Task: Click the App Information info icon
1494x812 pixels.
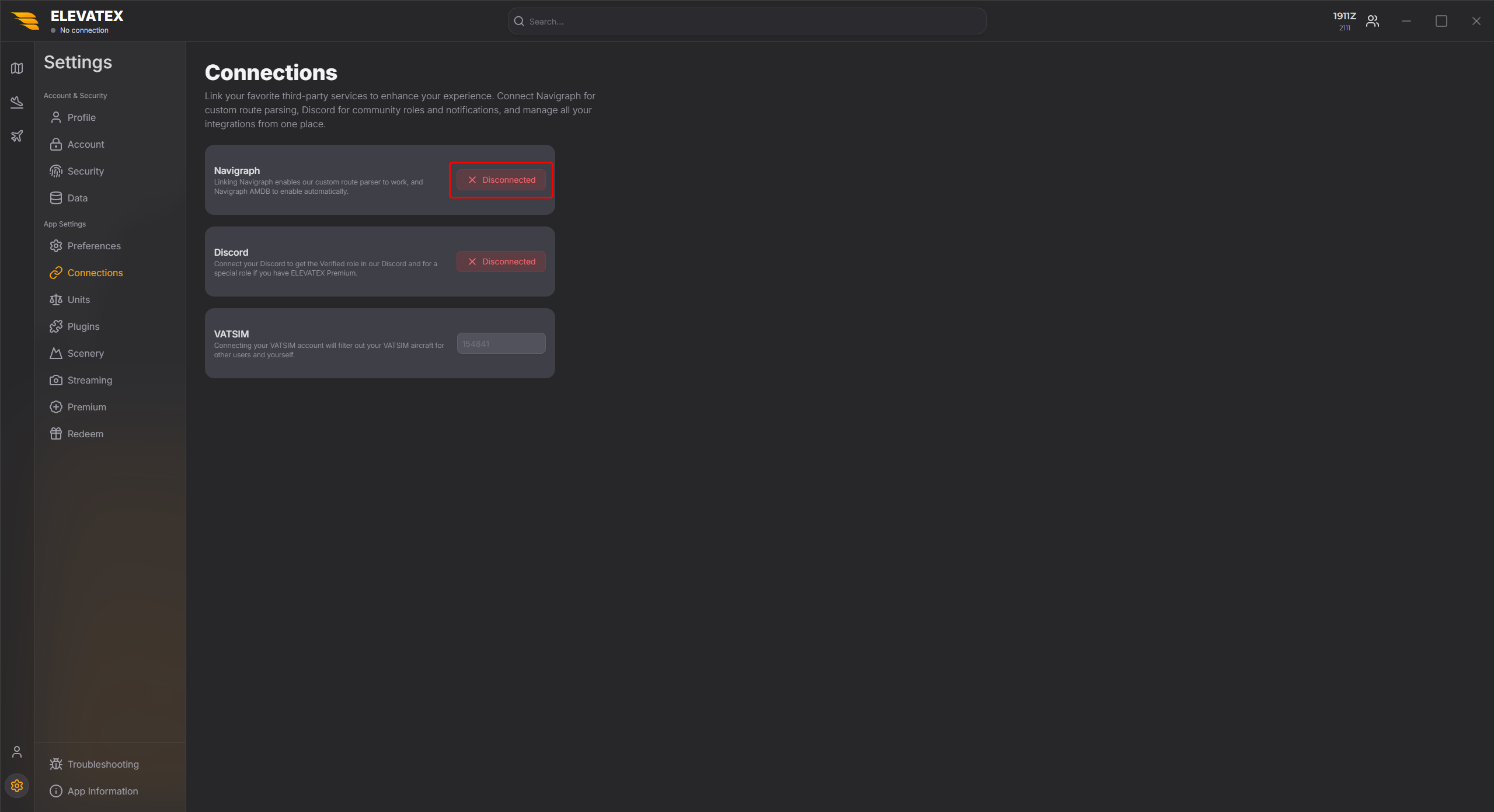Action: [56, 791]
